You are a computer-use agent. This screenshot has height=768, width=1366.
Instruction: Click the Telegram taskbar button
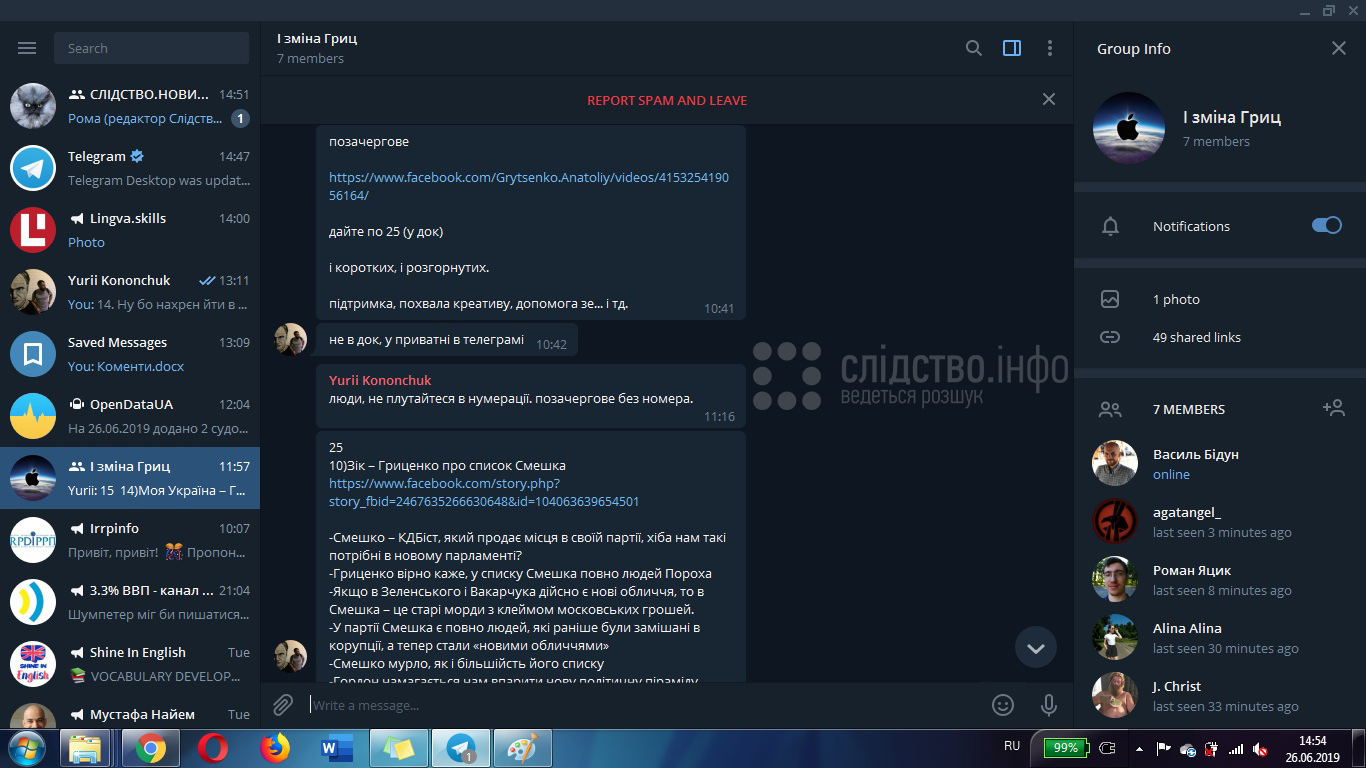[461, 748]
